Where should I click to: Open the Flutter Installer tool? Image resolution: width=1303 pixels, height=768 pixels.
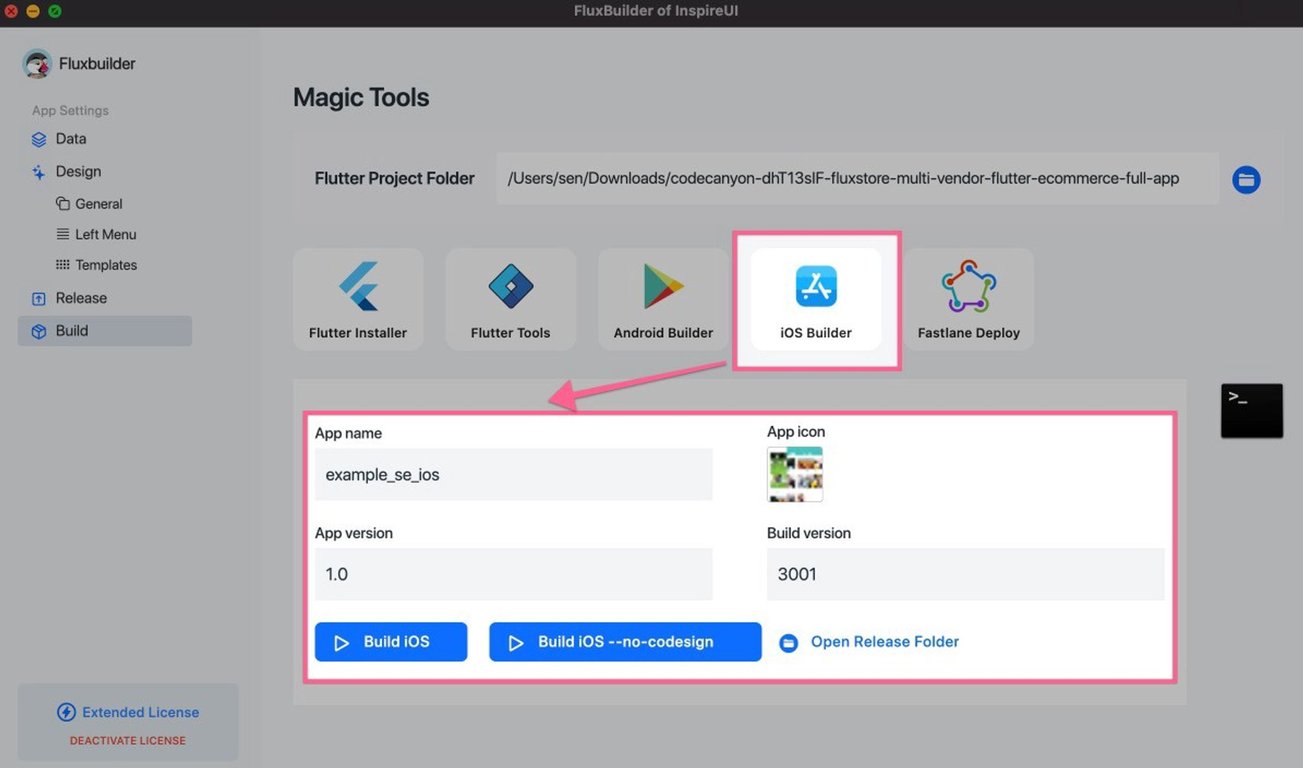point(358,300)
